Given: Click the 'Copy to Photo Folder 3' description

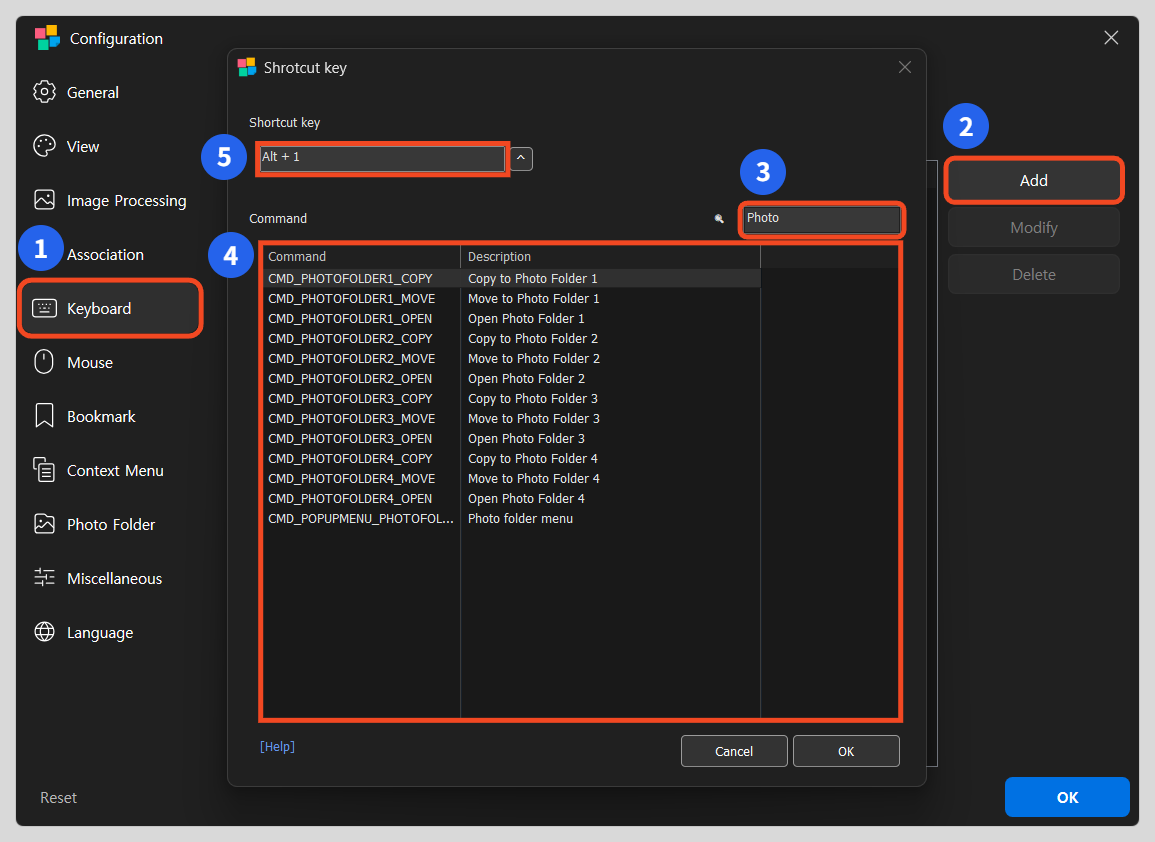Looking at the screenshot, I should [533, 399].
